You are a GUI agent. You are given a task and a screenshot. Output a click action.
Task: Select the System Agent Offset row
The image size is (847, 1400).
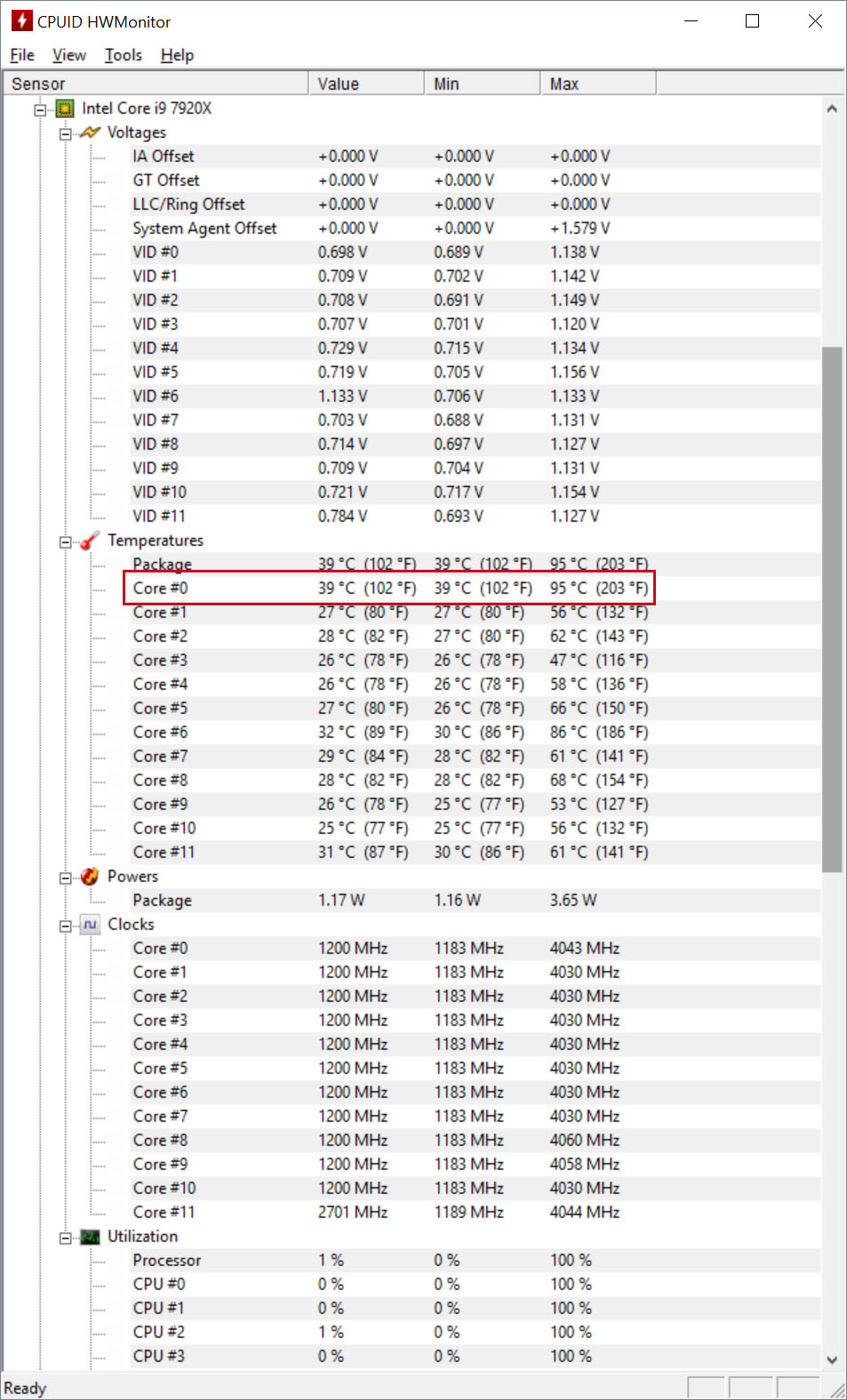click(x=475, y=228)
